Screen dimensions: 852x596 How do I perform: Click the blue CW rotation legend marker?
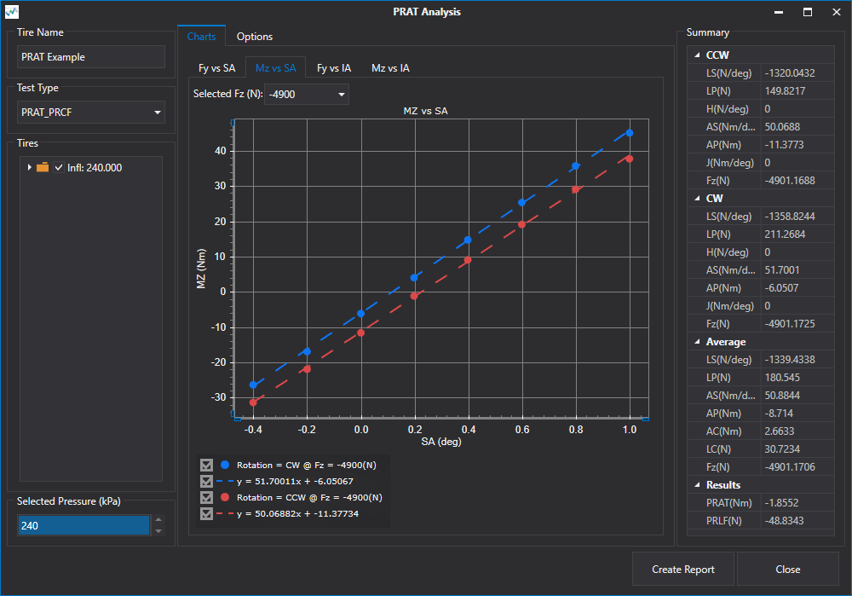pos(225,465)
